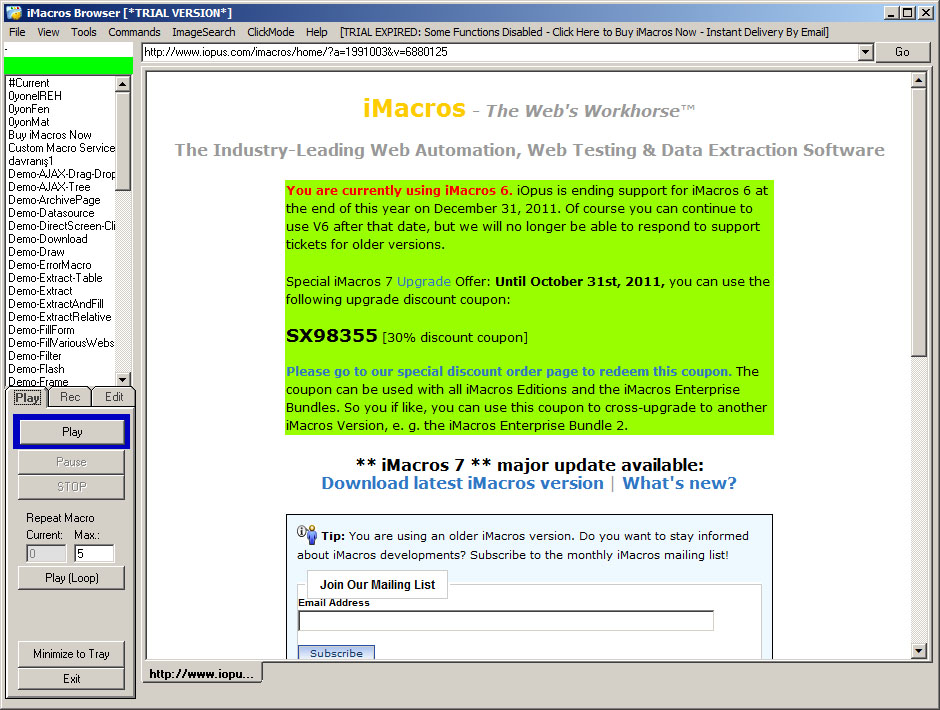Open the ImageSearch menu
Viewport: 940px width, 710px height.
[x=204, y=32]
